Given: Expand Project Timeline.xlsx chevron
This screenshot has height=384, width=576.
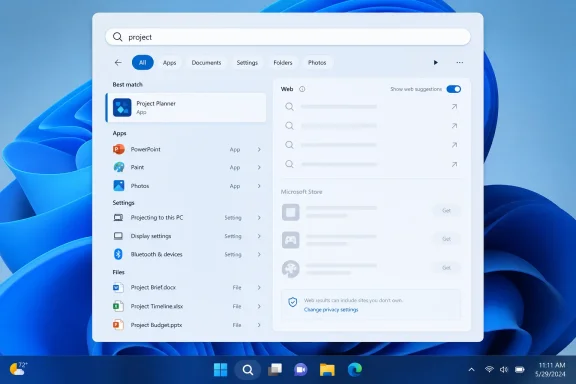Looking at the screenshot, I should coord(259,306).
